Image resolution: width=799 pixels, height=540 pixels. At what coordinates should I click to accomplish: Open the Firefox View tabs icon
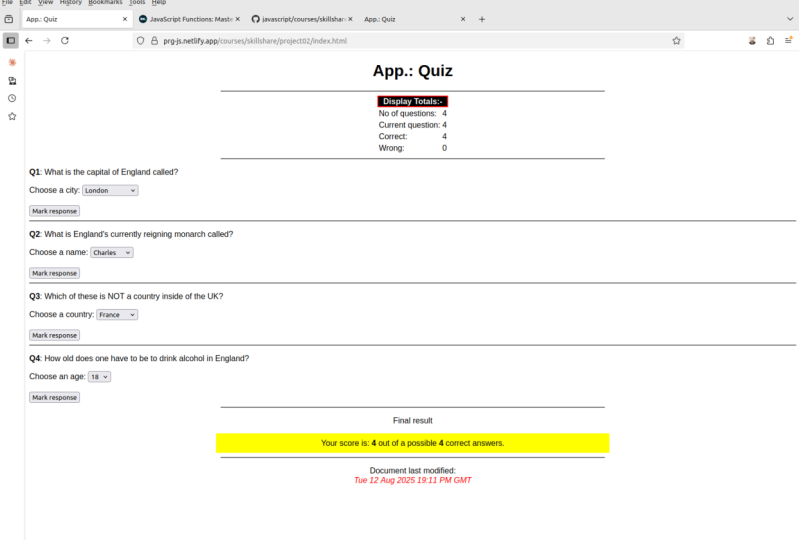(9, 19)
